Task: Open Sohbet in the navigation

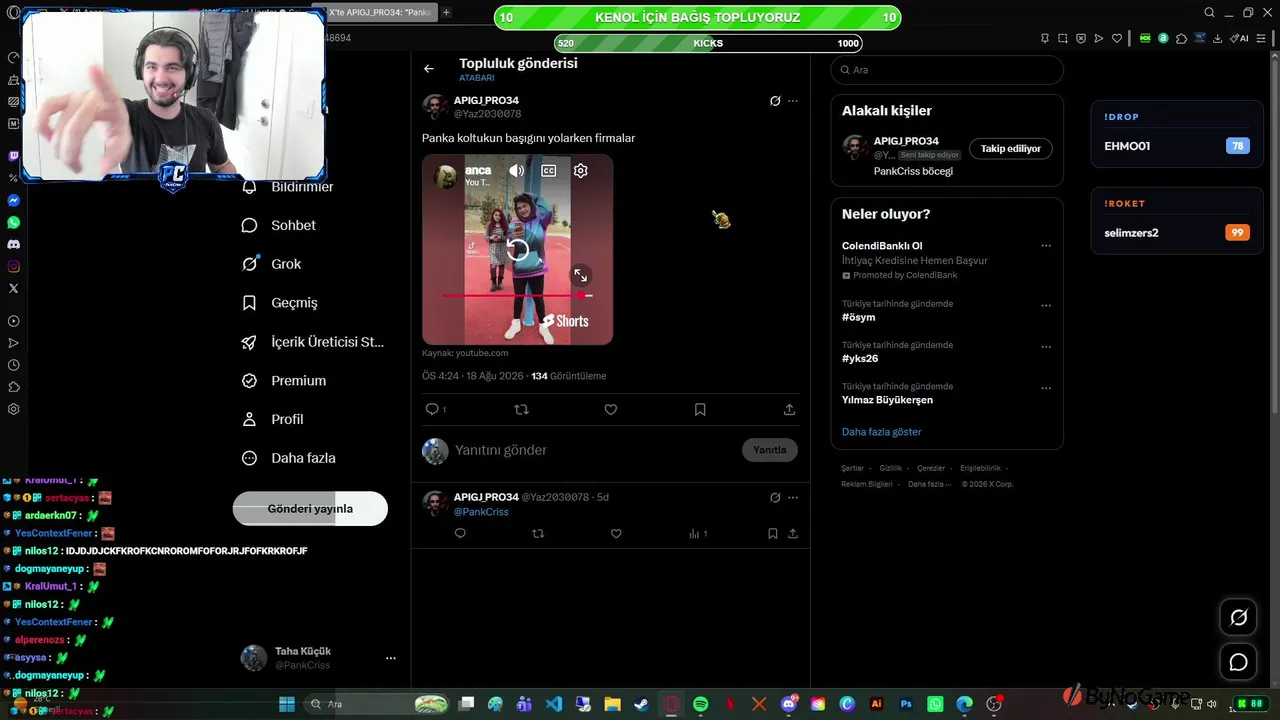Action: [x=279, y=225]
